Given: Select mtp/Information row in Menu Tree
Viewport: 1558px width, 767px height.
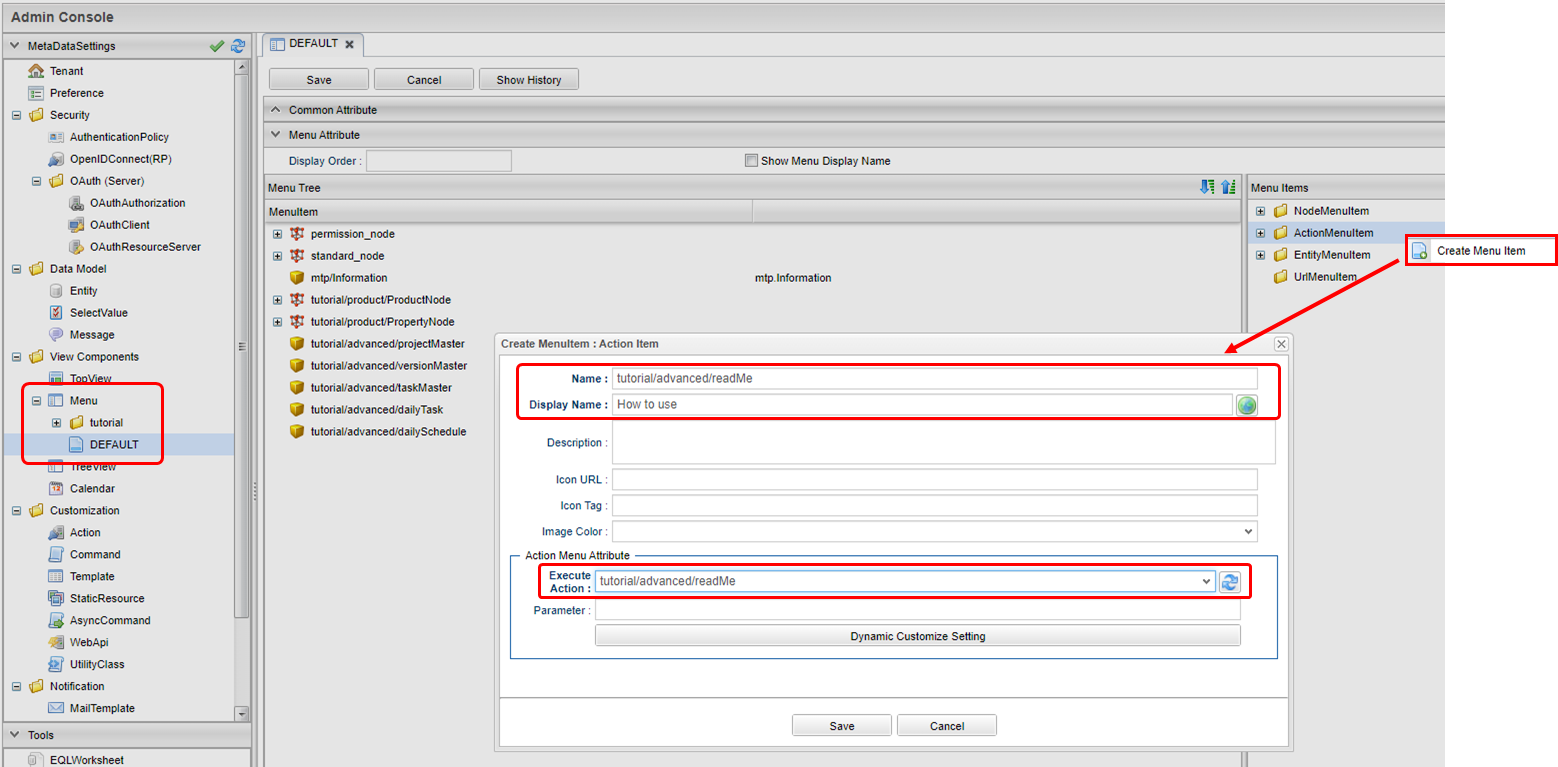Looking at the screenshot, I should pyautogui.click(x=753, y=278).
